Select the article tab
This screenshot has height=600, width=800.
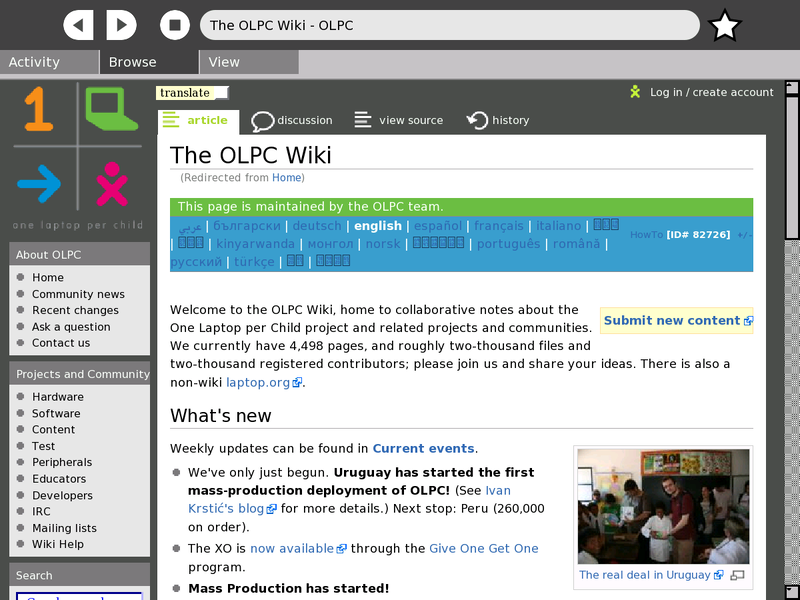[198, 120]
